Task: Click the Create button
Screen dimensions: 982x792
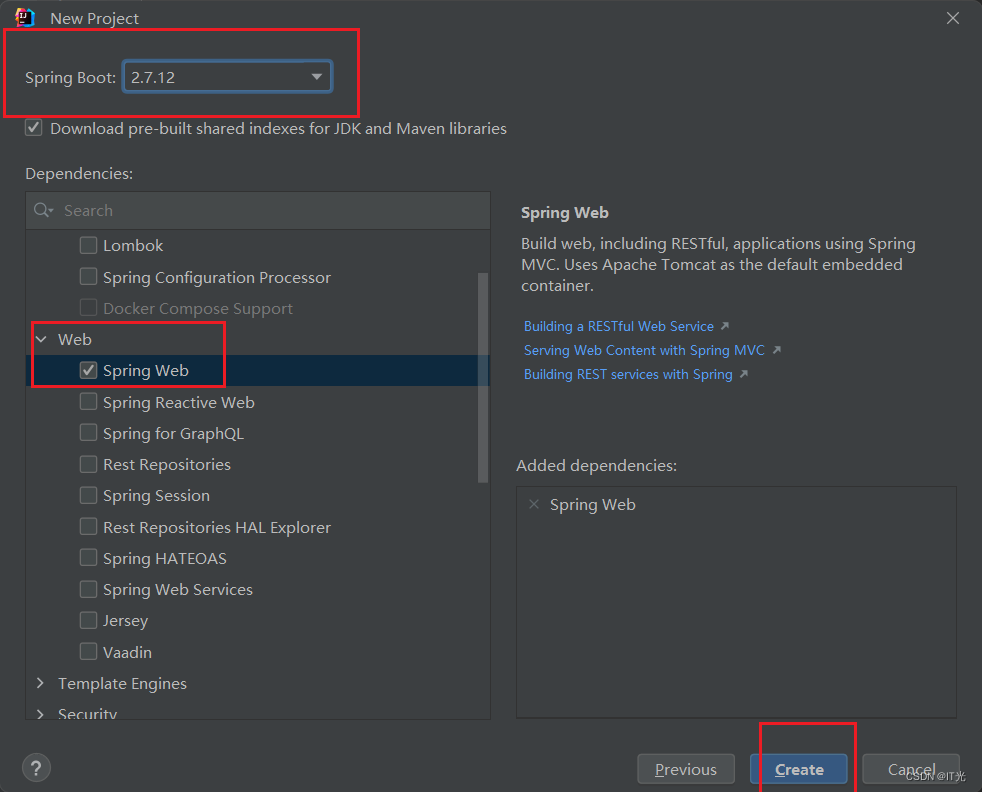Action: point(799,769)
